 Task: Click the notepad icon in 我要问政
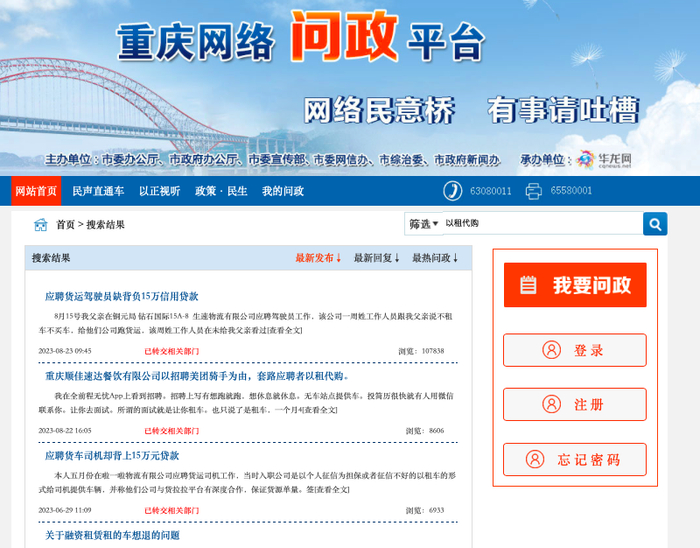pyautogui.click(x=528, y=285)
